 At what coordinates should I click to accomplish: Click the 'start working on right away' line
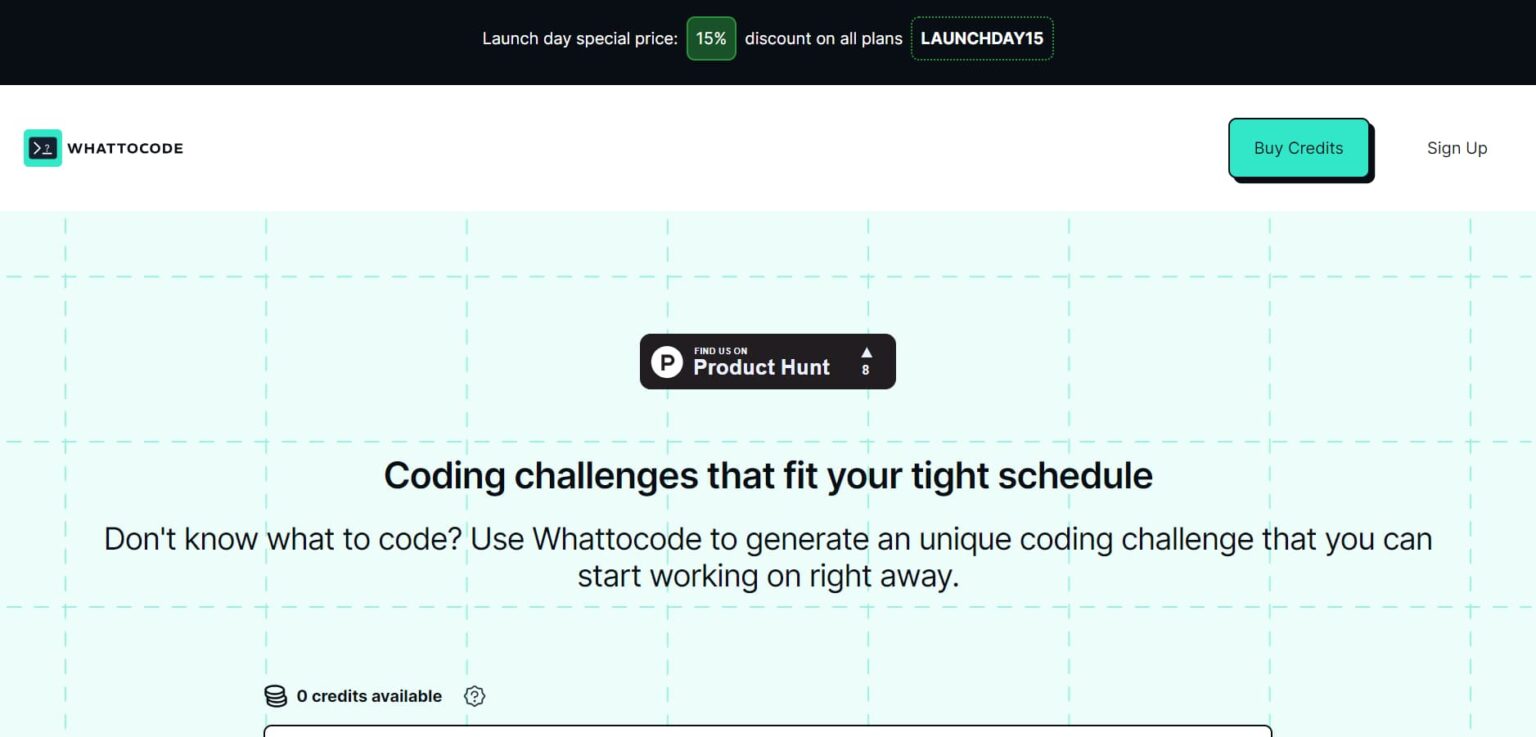[x=767, y=576]
